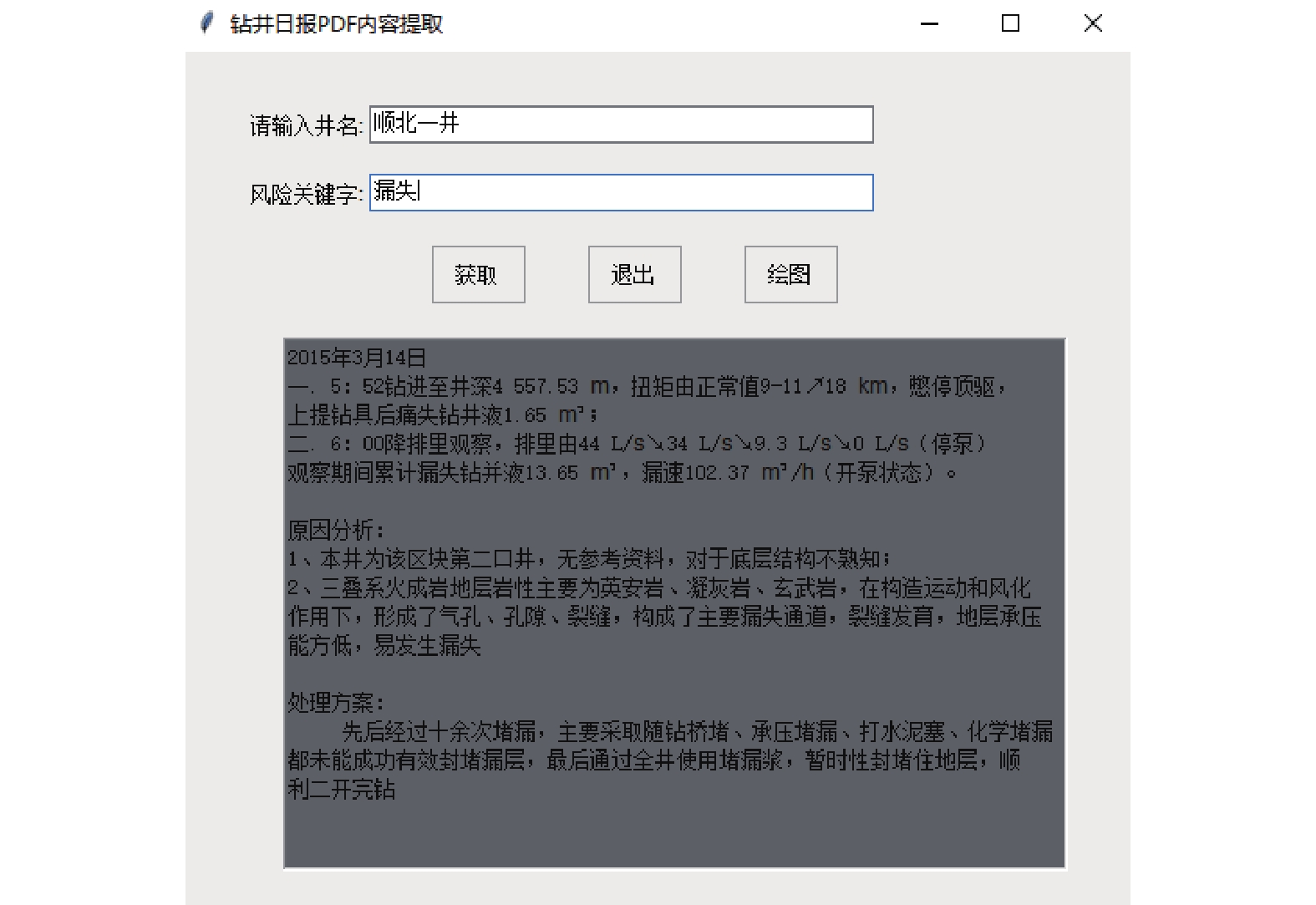Maximize the 钻井日报PDF内容提取 window
1316x905 pixels.
pos(1010,23)
